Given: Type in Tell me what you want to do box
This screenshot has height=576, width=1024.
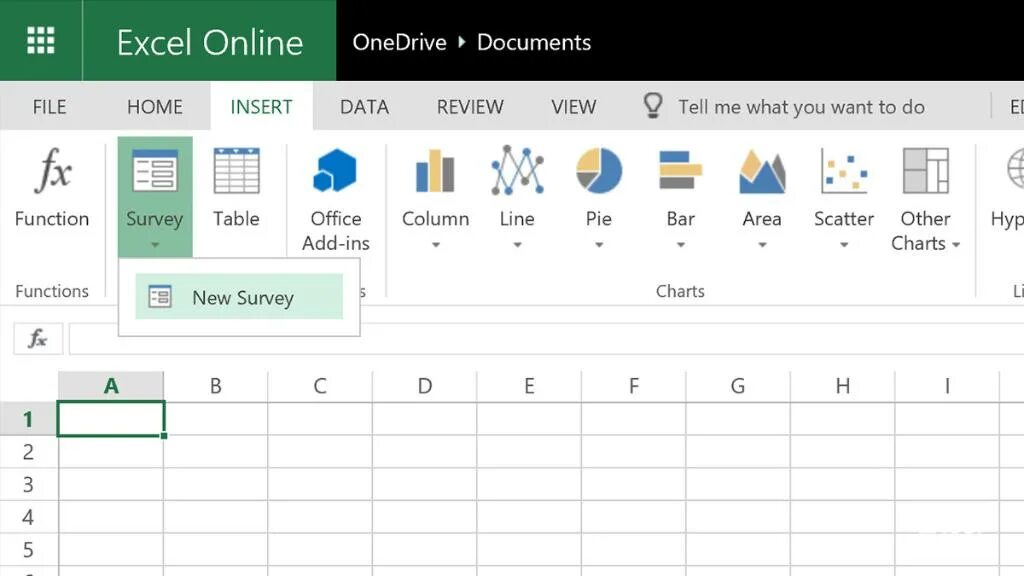Looking at the screenshot, I should 800,107.
